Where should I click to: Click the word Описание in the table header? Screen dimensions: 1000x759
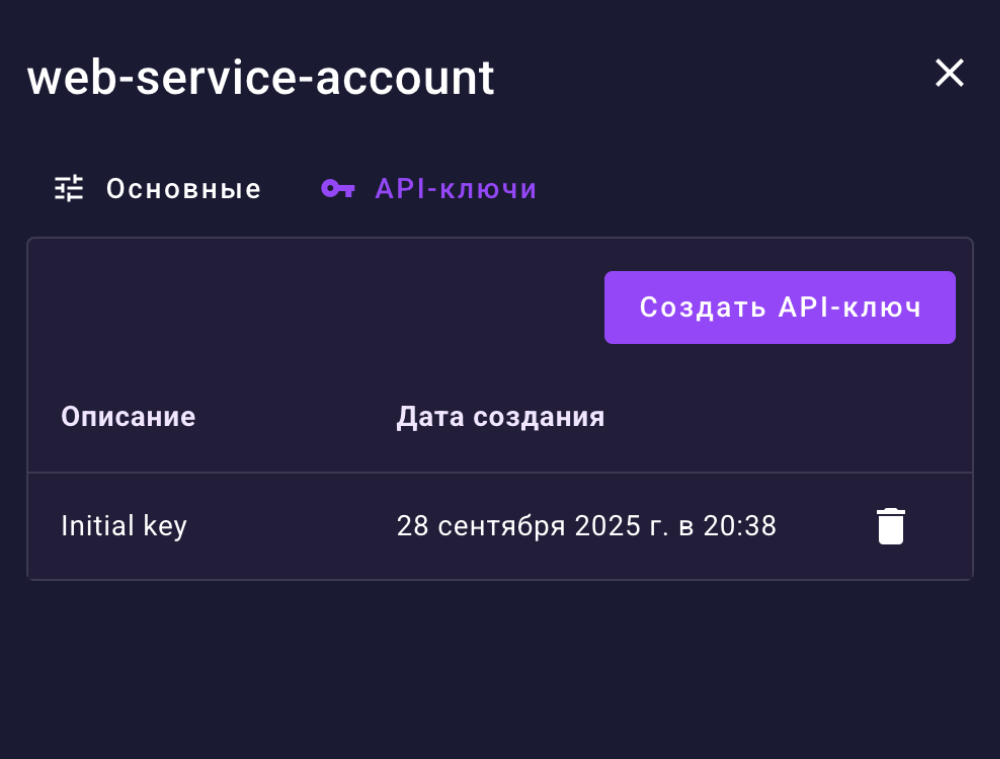128,417
